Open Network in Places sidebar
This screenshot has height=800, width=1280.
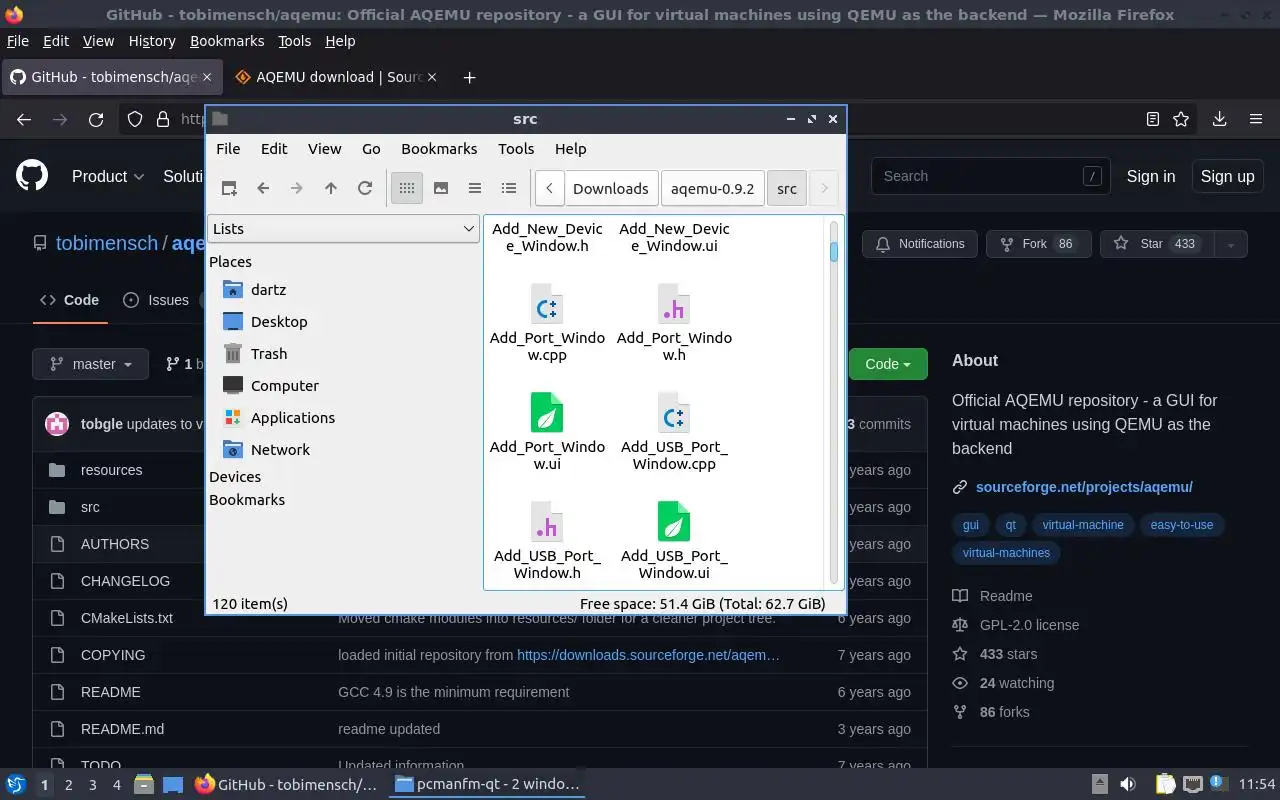click(280, 449)
